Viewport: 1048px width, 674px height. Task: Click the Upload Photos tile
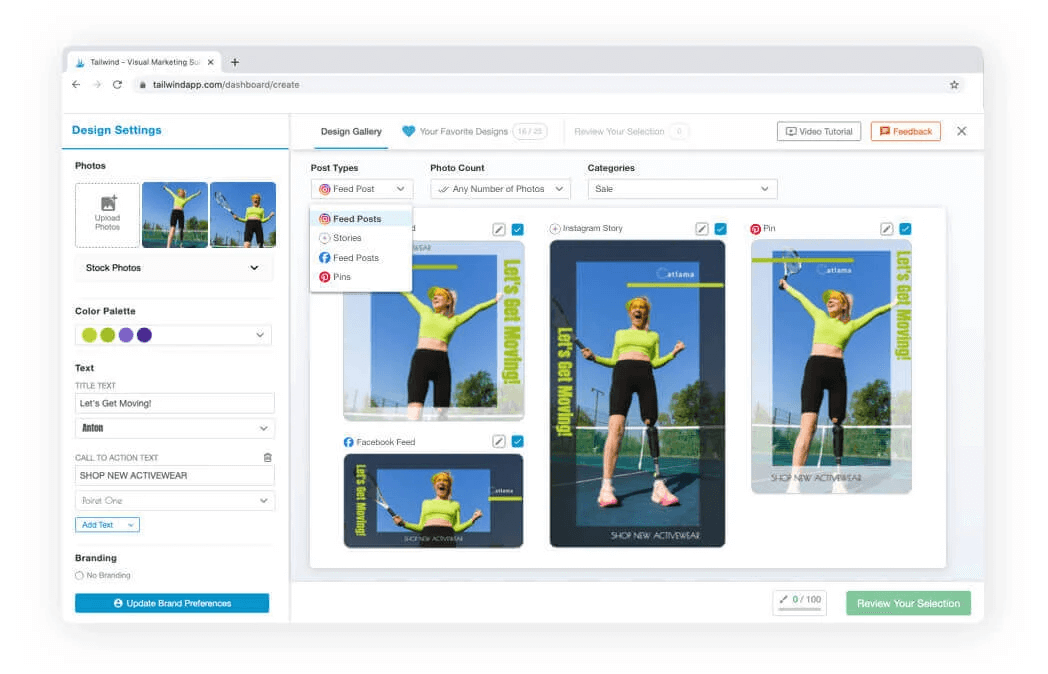click(x=108, y=215)
